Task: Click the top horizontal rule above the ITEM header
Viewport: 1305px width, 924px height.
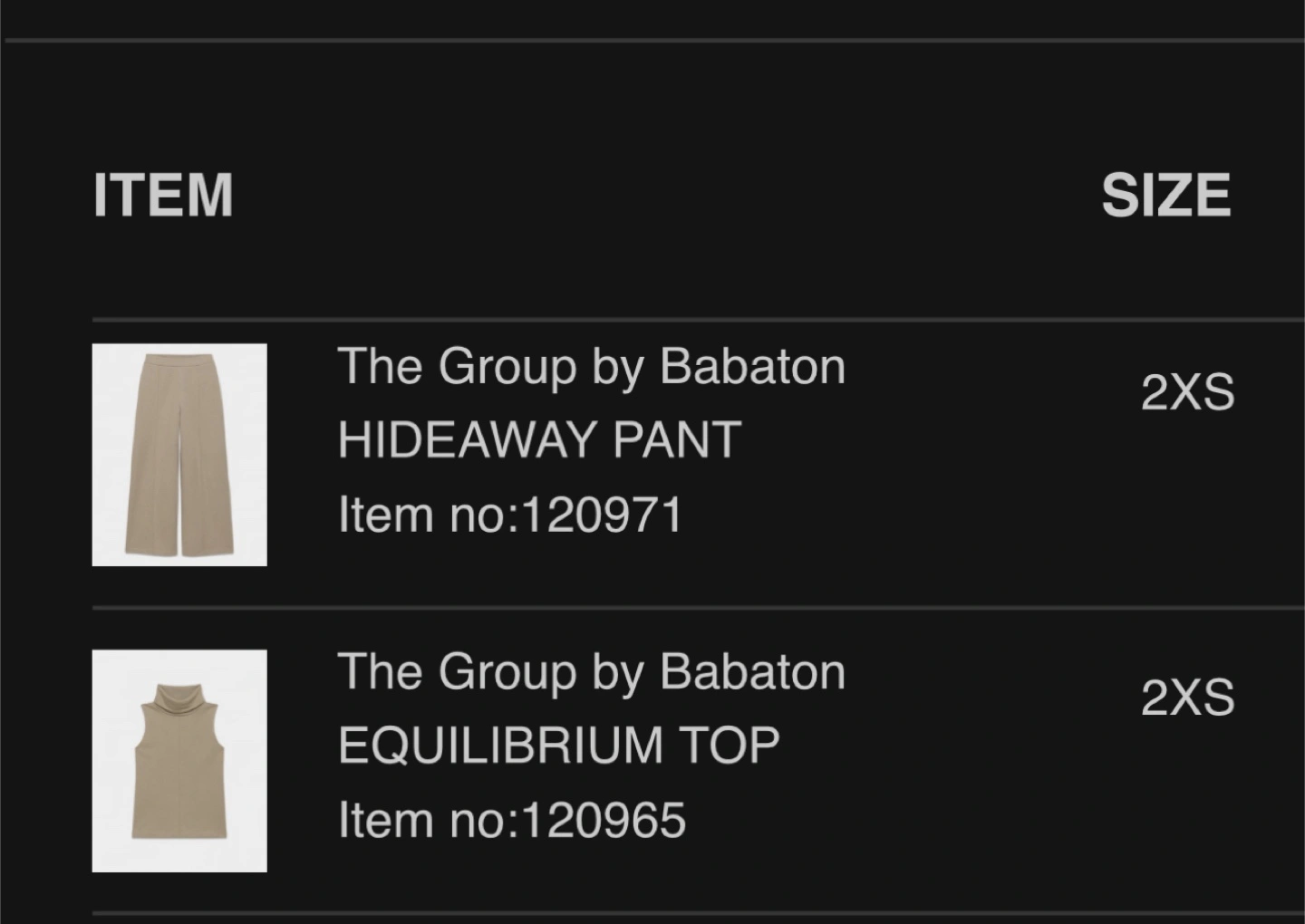Action: tap(652, 40)
